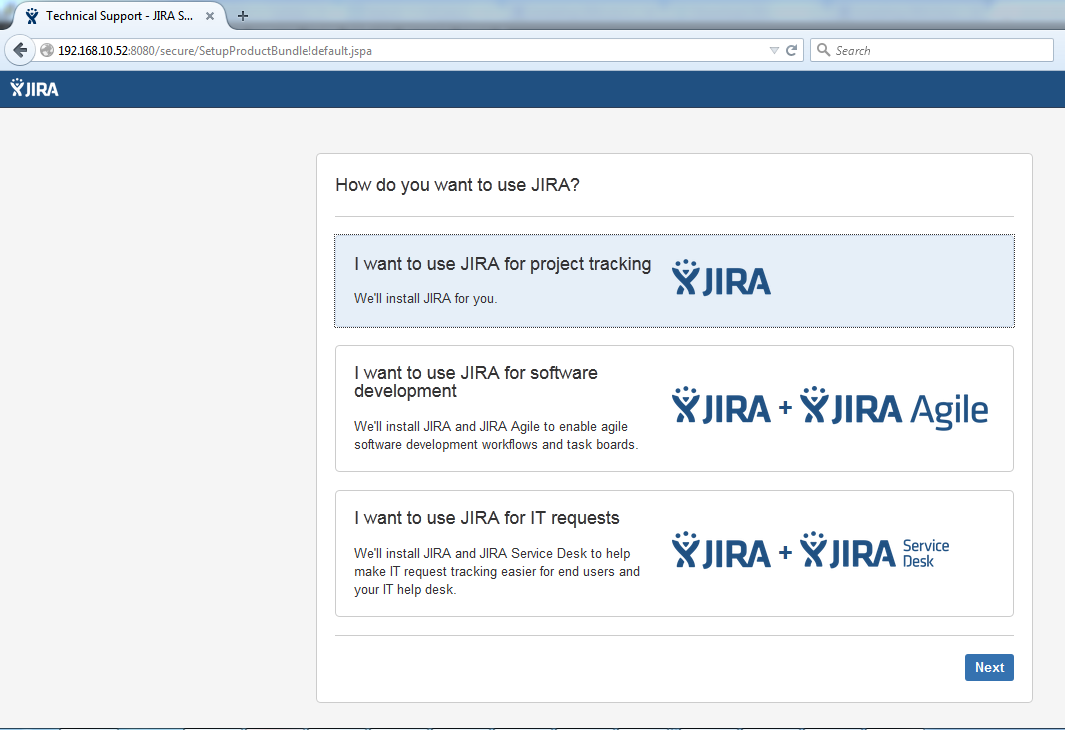This screenshot has height=730, width=1065.
Task: Click the magnifier icon in the search box
Action: point(823,50)
